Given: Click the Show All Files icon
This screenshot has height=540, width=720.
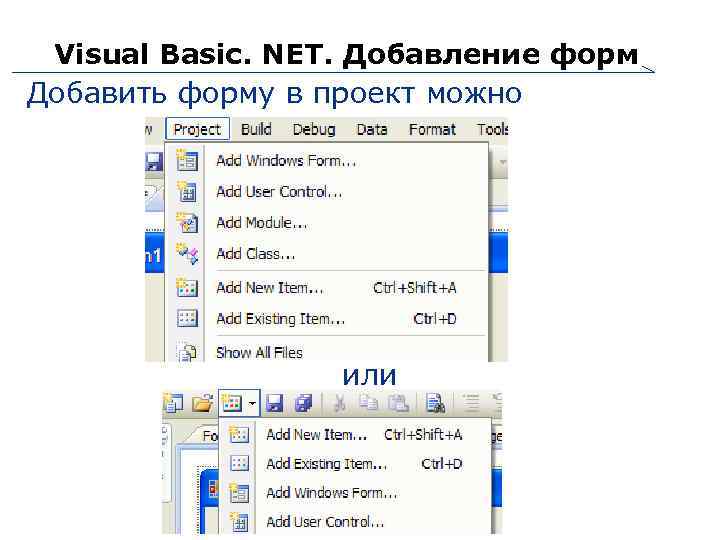Looking at the screenshot, I should pos(187,353).
